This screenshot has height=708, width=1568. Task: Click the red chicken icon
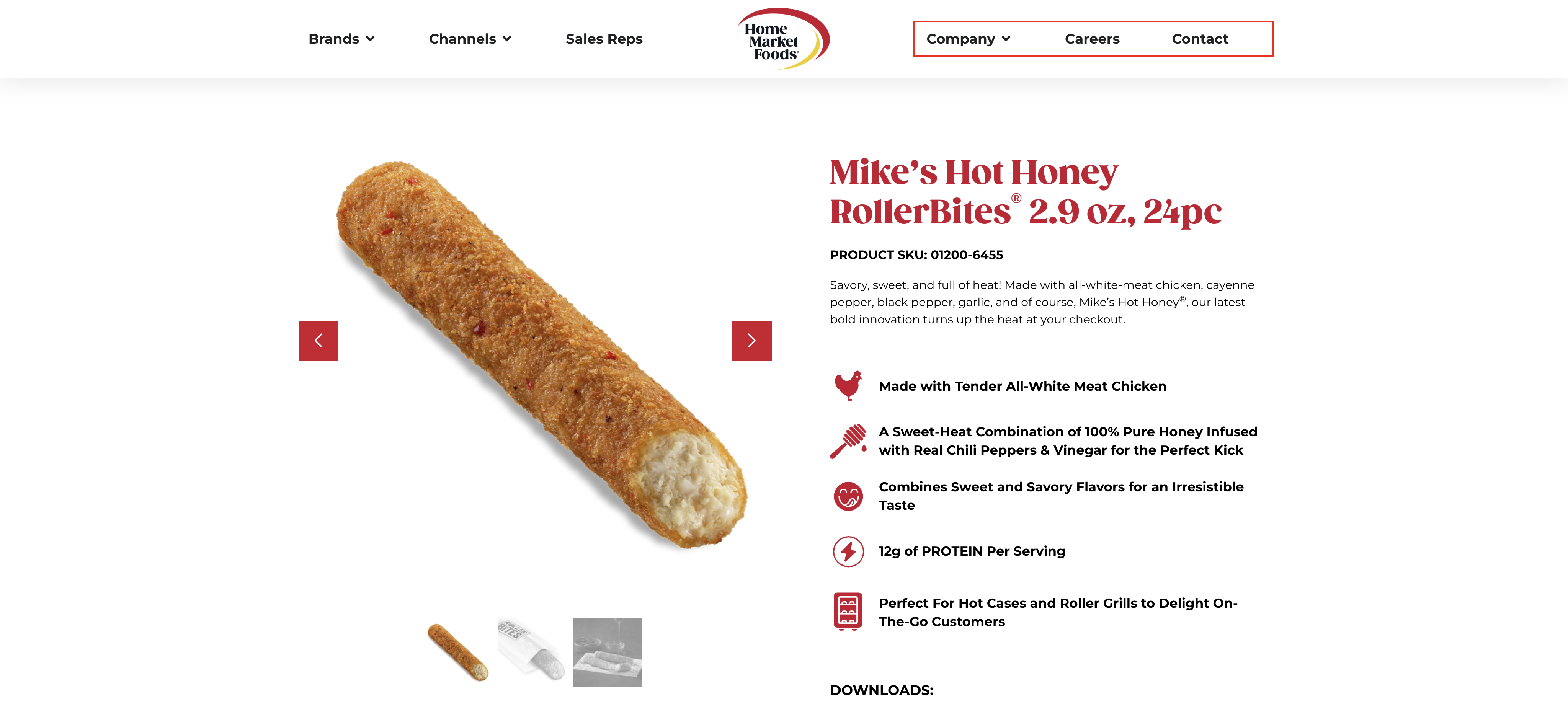(x=848, y=385)
